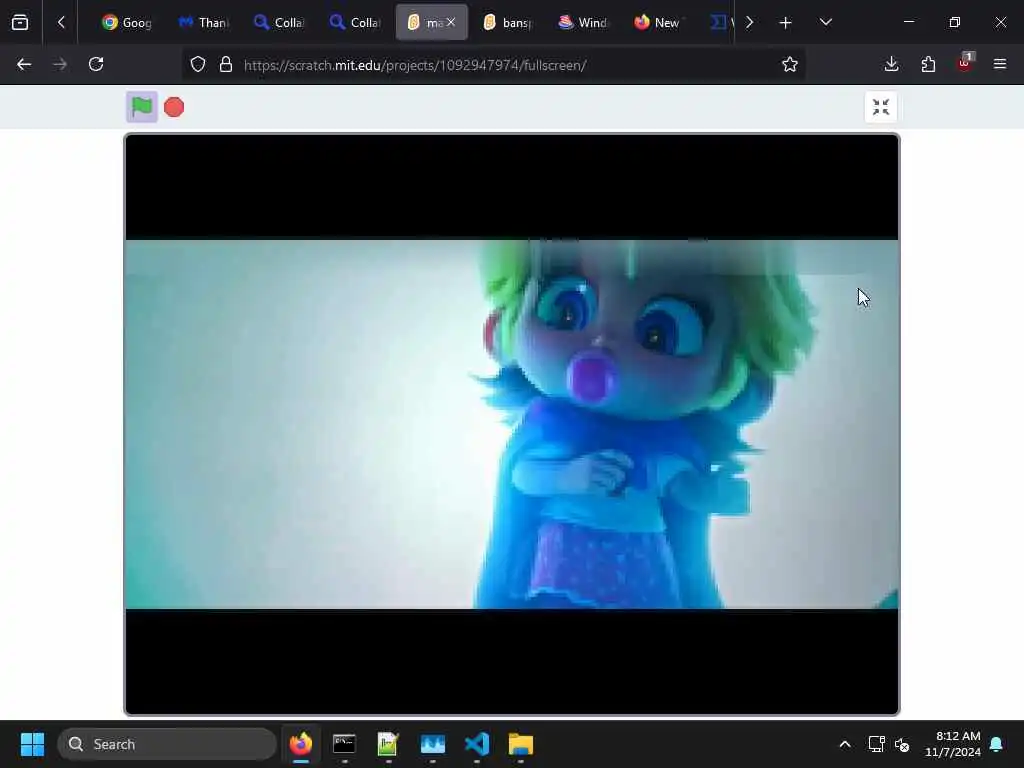Open terminal app from taskbar
This screenshot has width=1024, height=768.
[x=344, y=744]
